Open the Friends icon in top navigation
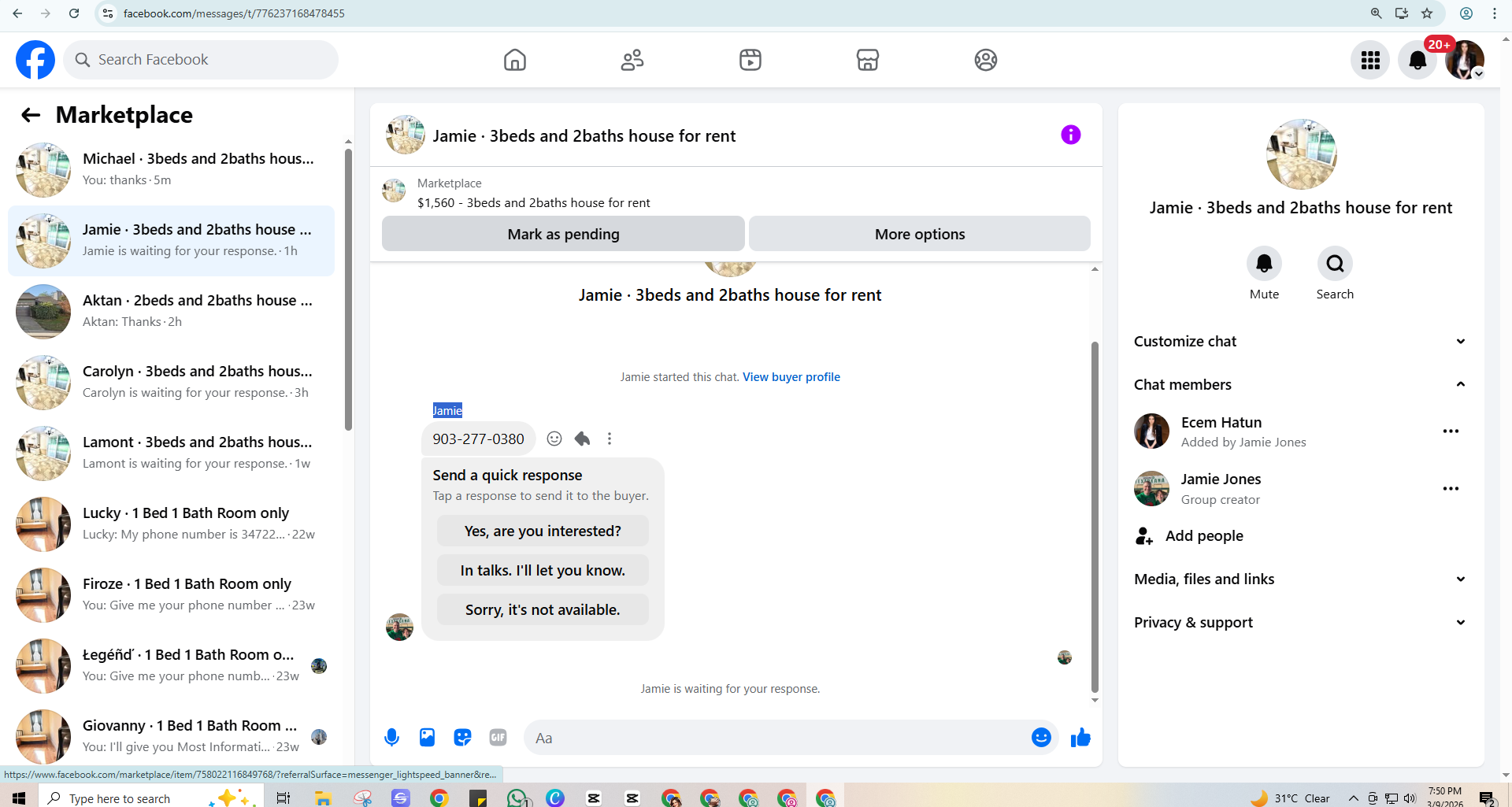The image size is (1512, 807). [632, 60]
